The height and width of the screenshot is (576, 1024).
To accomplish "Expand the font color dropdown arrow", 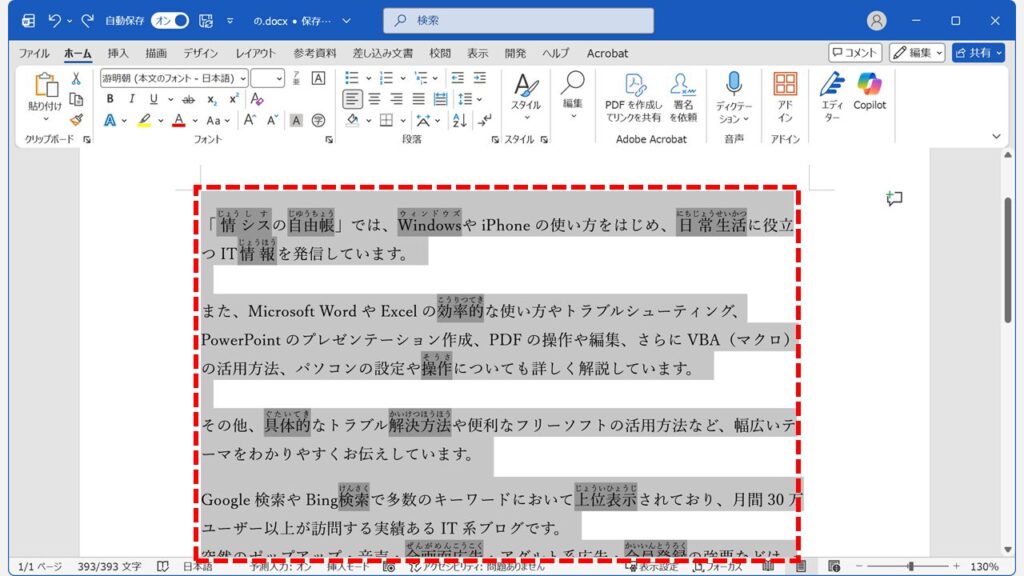I will point(195,120).
